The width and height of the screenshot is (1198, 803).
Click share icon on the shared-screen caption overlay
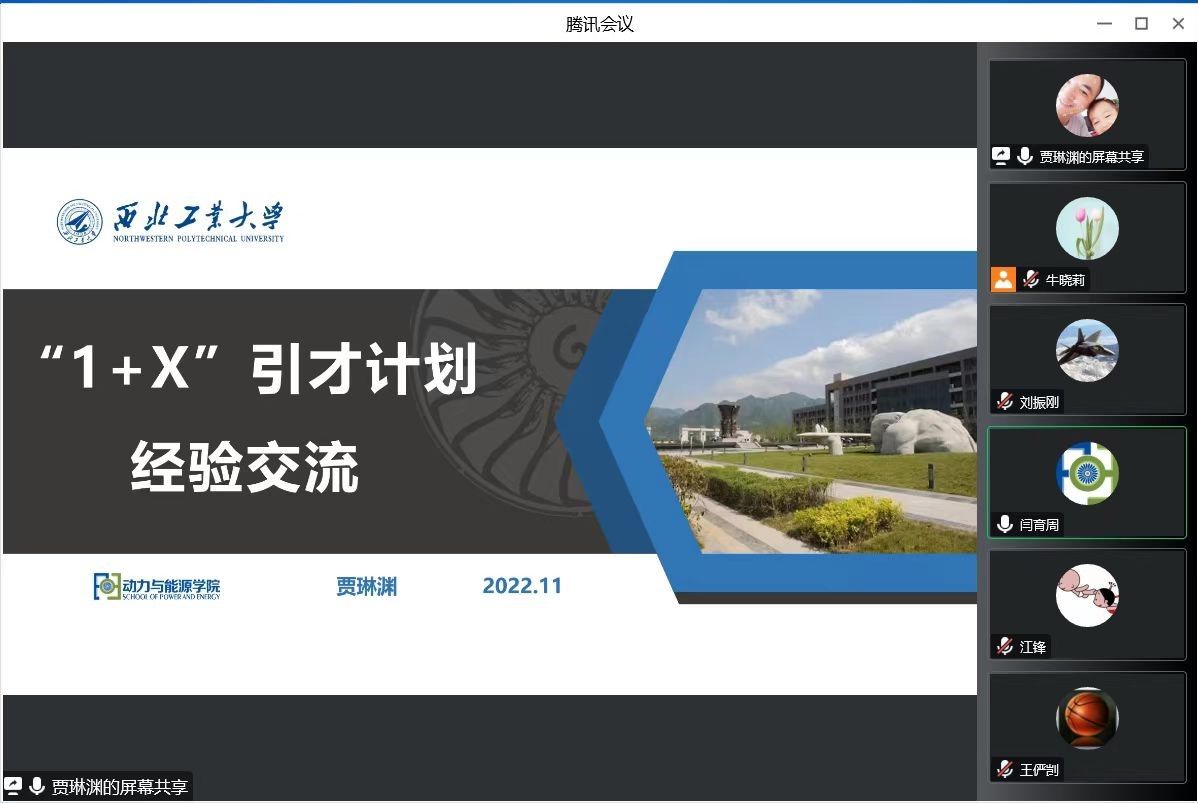[14, 786]
